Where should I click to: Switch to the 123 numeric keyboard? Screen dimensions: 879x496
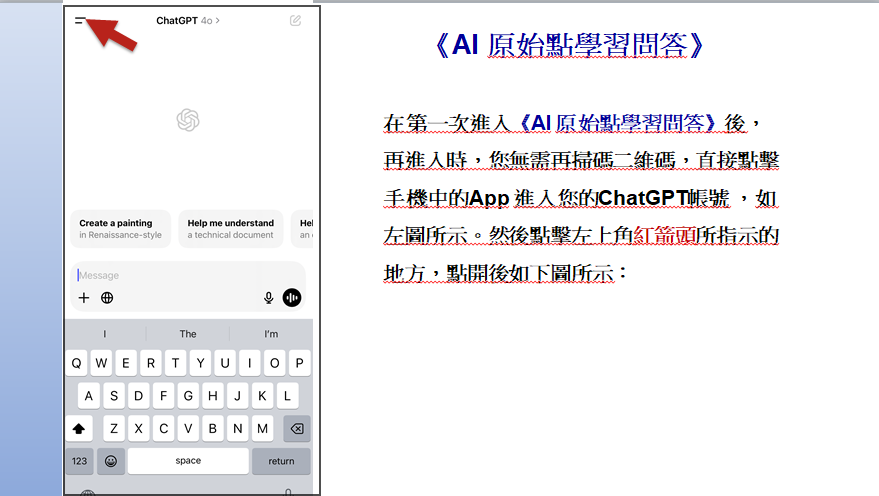pyautogui.click(x=80, y=461)
